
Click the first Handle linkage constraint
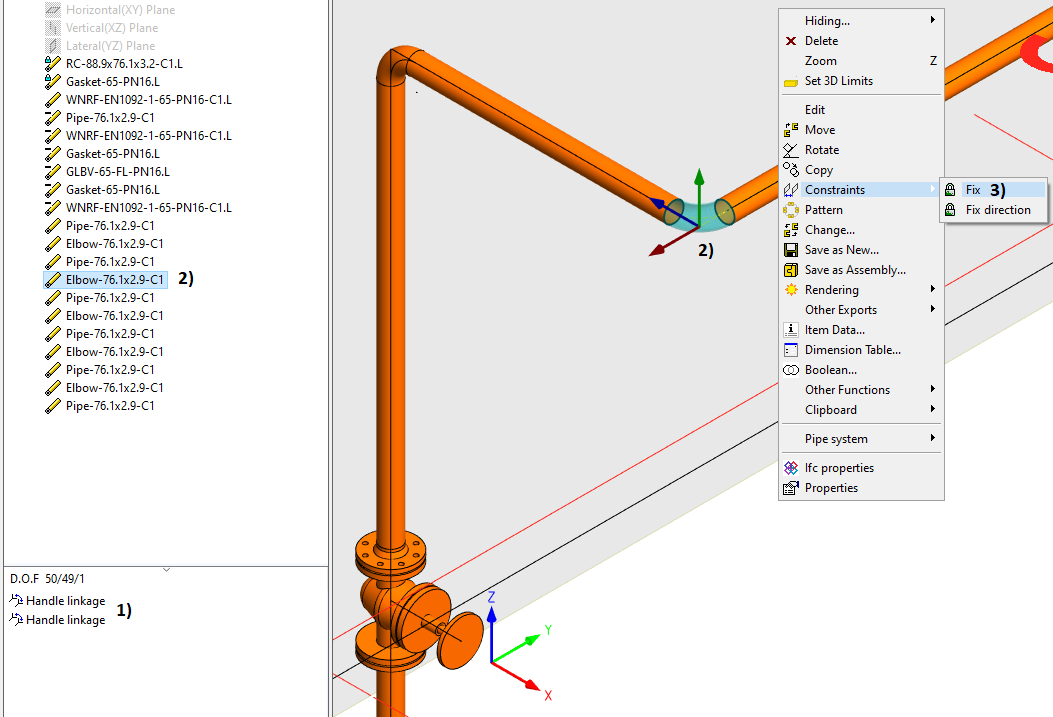click(x=65, y=602)
